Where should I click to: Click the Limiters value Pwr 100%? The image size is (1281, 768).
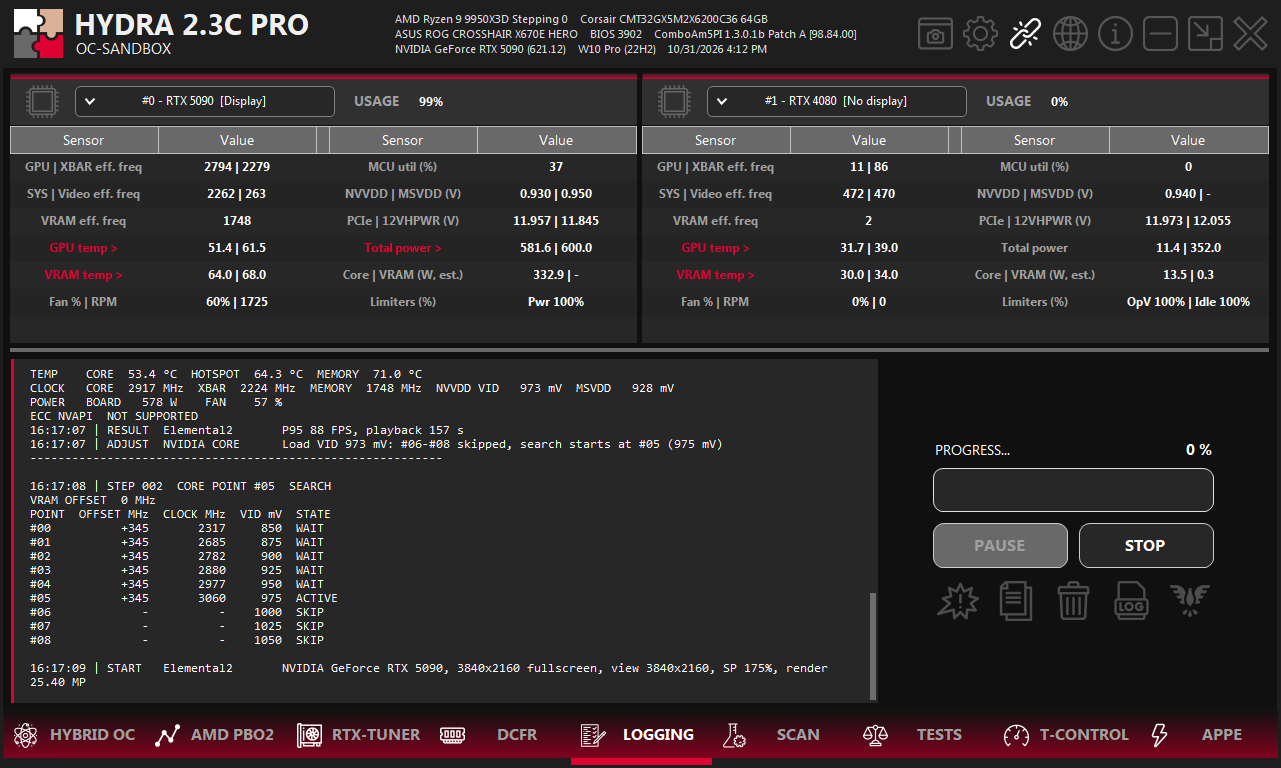556,302
